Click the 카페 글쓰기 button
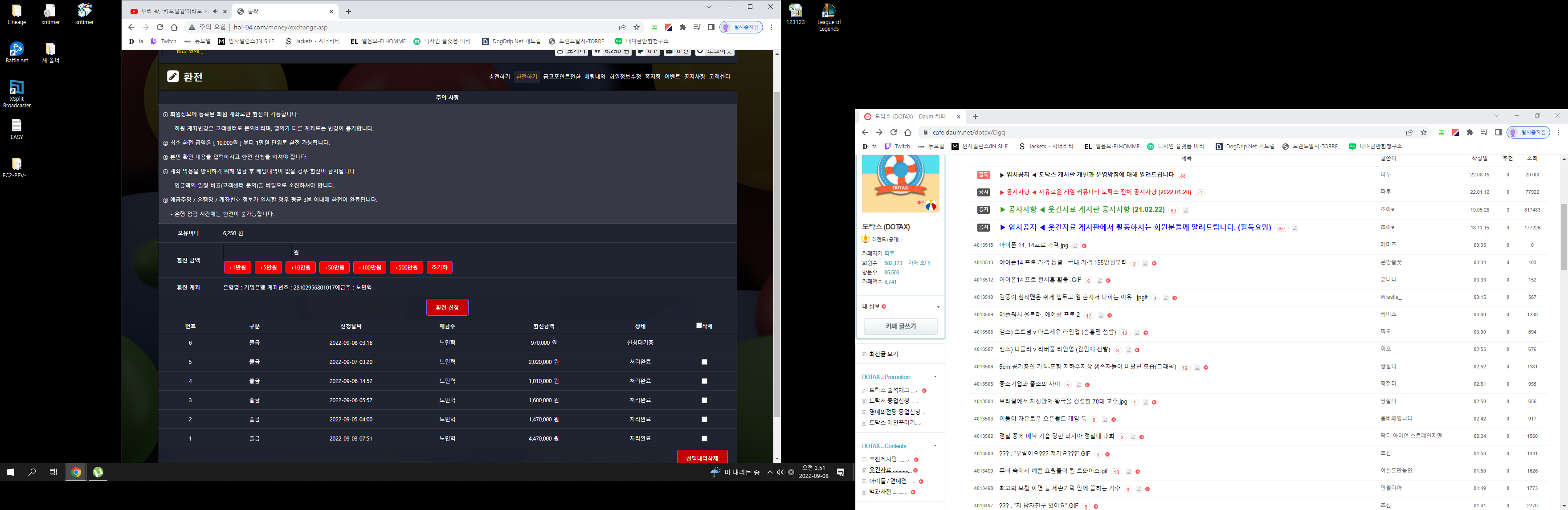The height and width of the screenshot is (510, 1568). [900, 326]
